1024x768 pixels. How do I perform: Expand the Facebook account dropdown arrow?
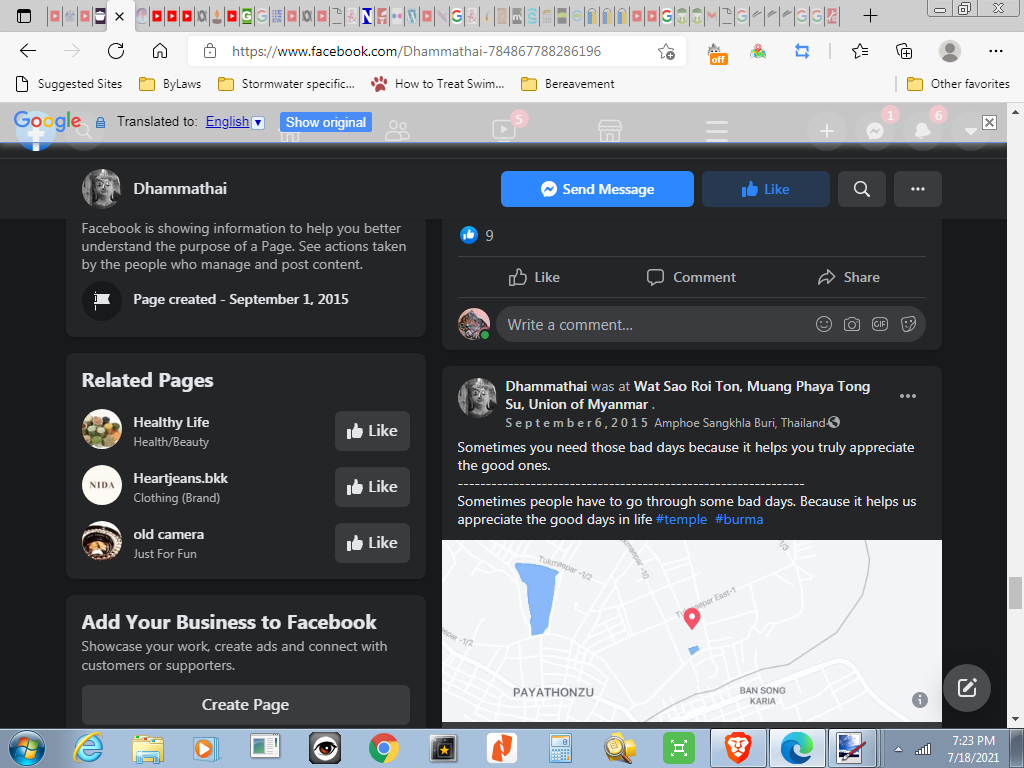[970, 131]
